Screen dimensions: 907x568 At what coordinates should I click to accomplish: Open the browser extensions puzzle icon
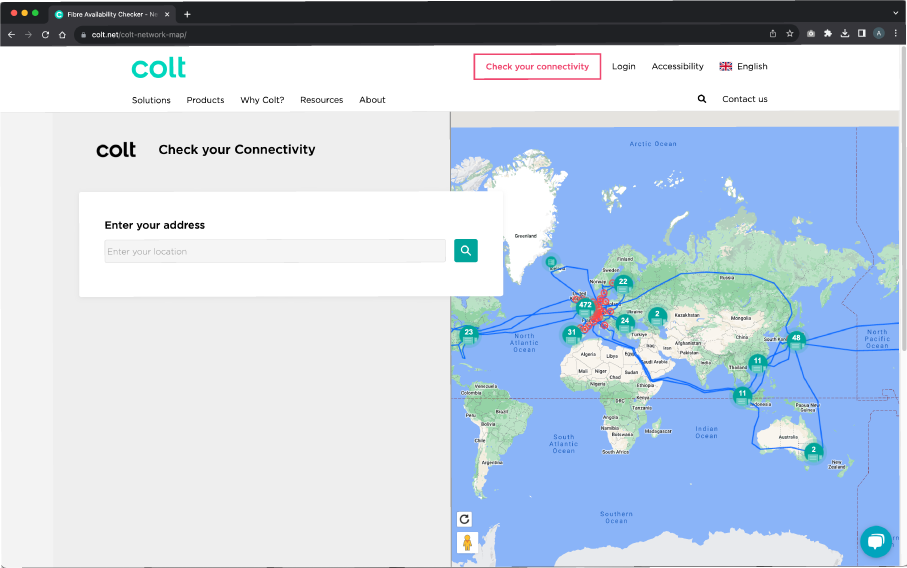pyautogui.click(x=828, y=34)
